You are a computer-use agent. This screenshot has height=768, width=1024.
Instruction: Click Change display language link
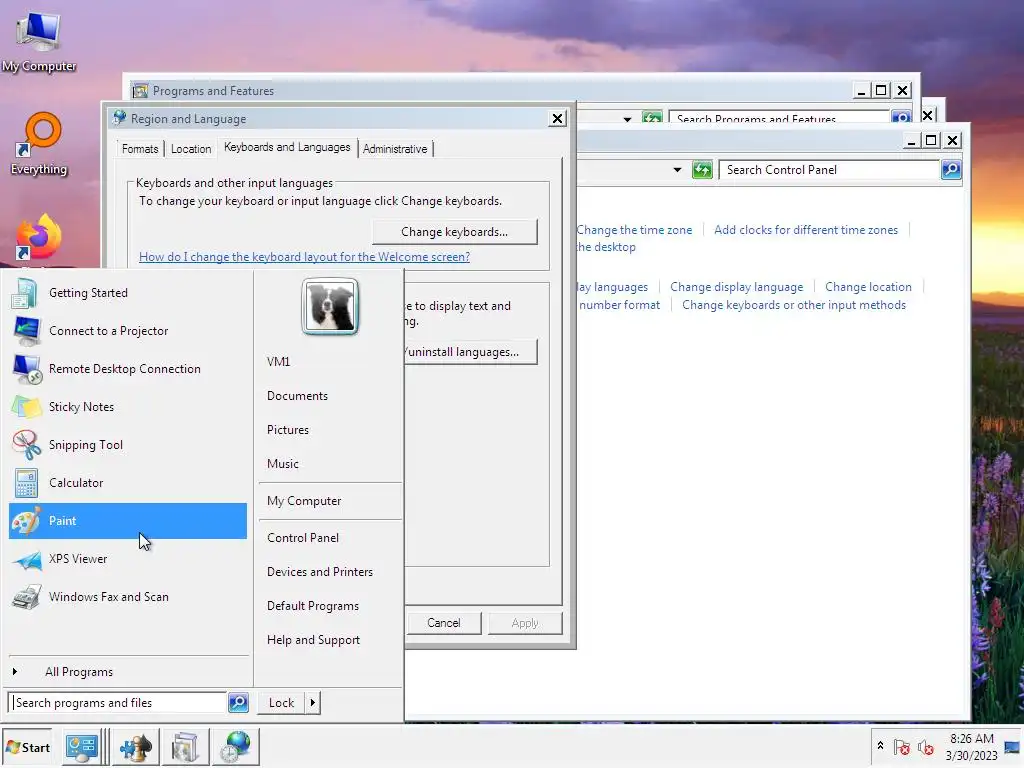737,287
